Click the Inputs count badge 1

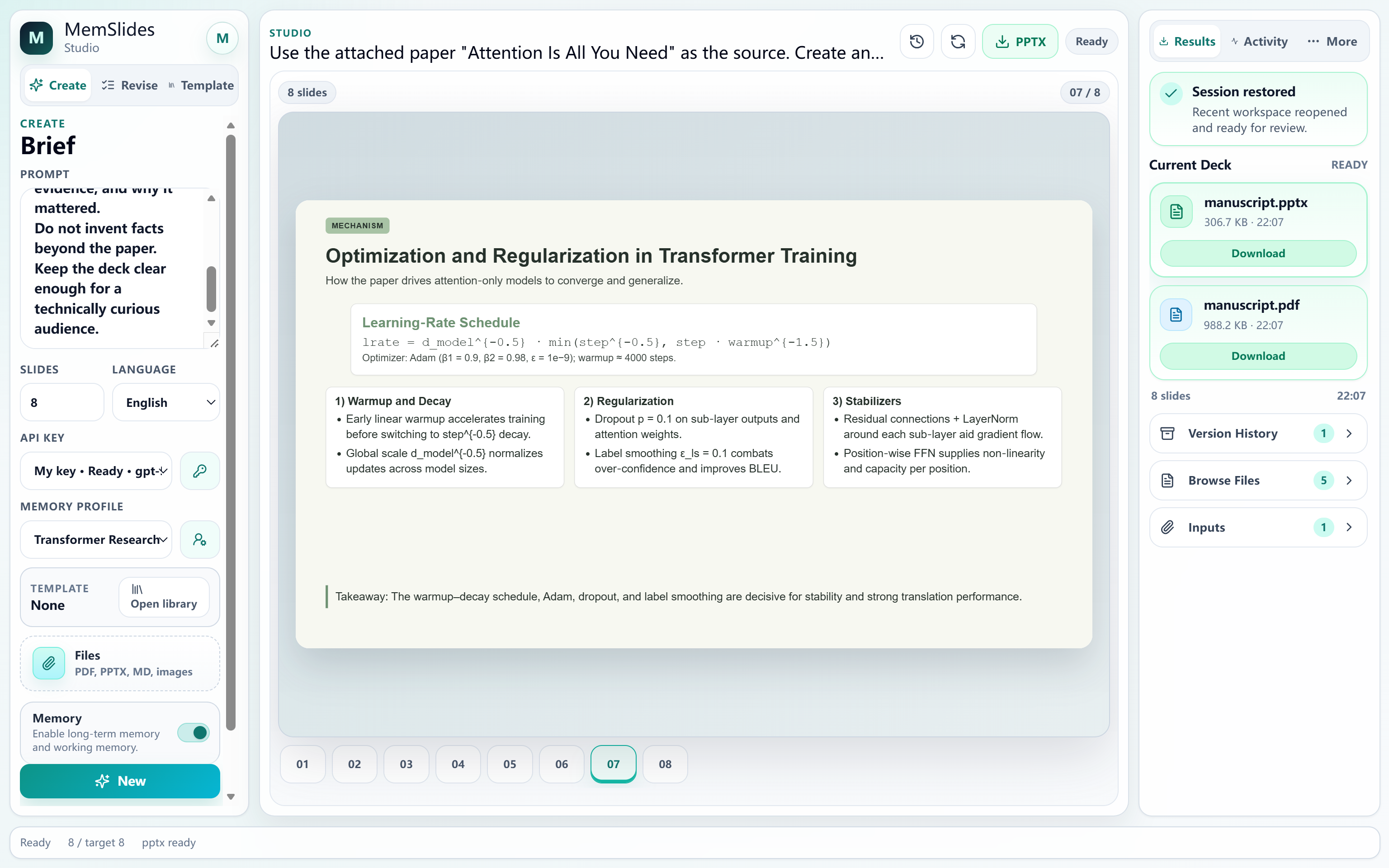[x=1323, y=528]
